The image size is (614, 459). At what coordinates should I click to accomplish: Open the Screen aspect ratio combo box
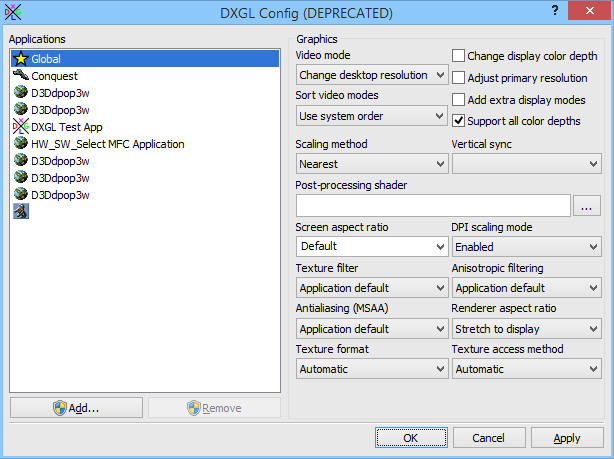click(x=372, y=246)
